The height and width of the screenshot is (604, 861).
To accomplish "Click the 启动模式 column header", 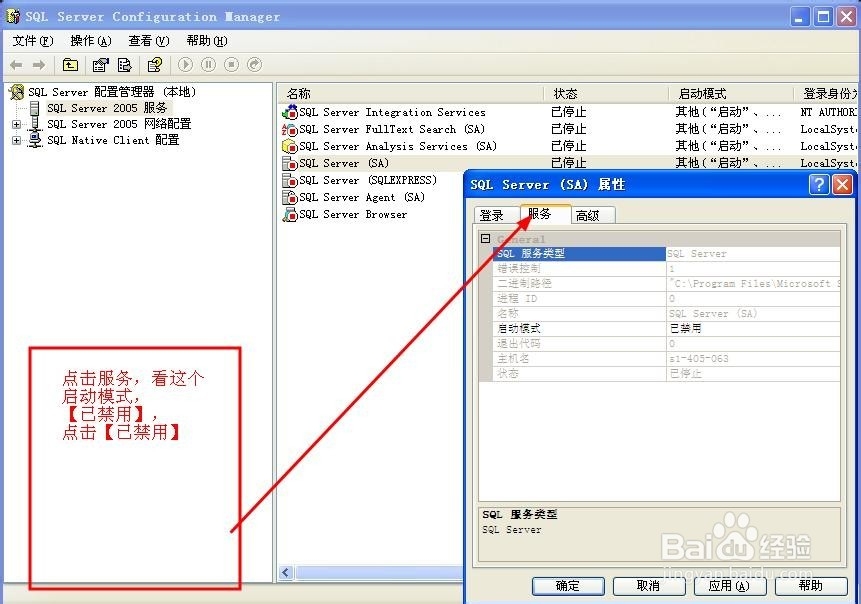I will tap(731, 94).
